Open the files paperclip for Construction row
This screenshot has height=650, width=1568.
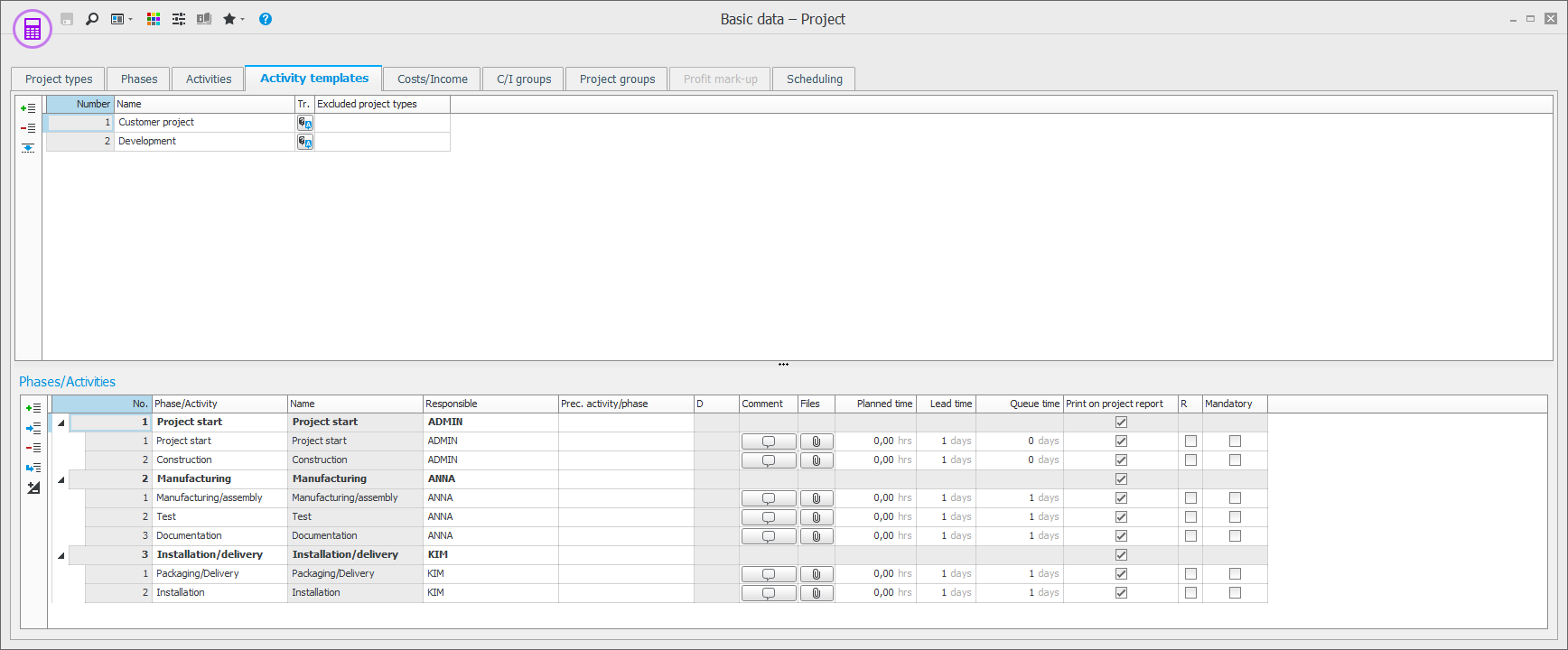coord(817,460)
